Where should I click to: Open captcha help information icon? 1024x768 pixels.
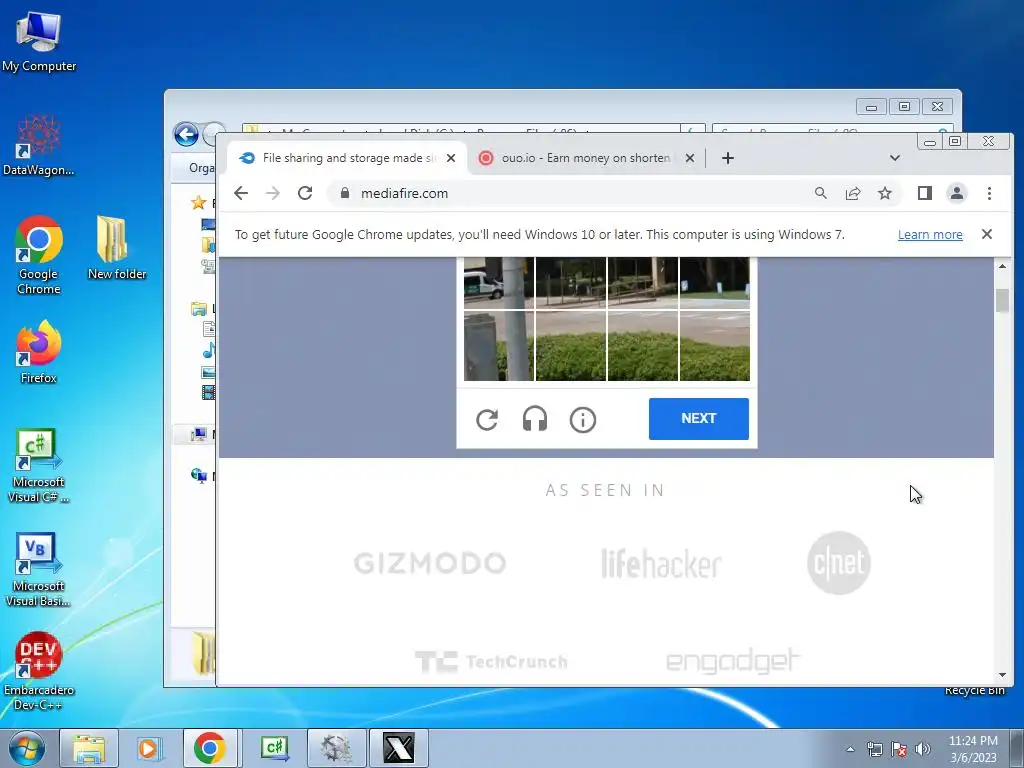[x=583, y=419]
